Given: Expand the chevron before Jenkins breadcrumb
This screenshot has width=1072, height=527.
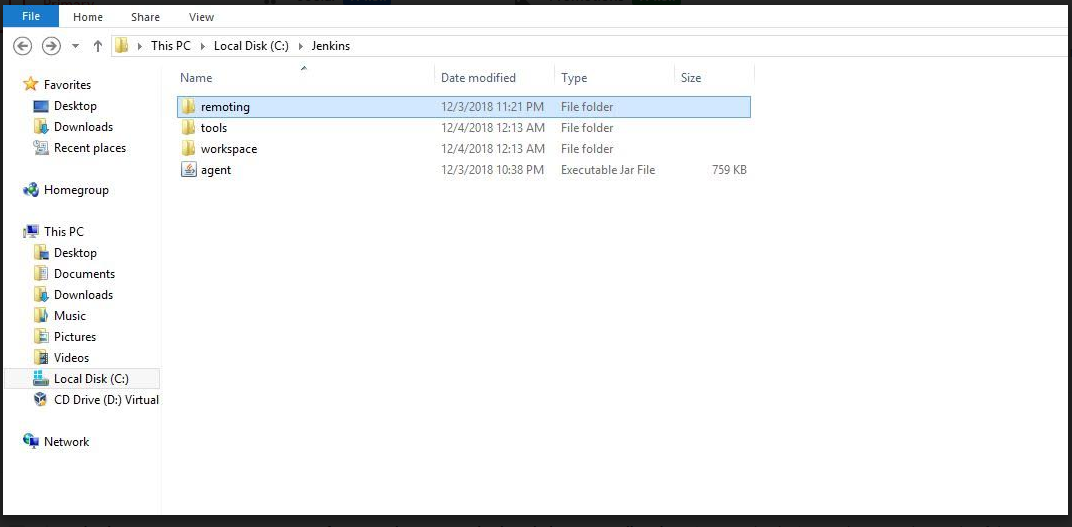Looking at the screenshot, I should (301, 46).
